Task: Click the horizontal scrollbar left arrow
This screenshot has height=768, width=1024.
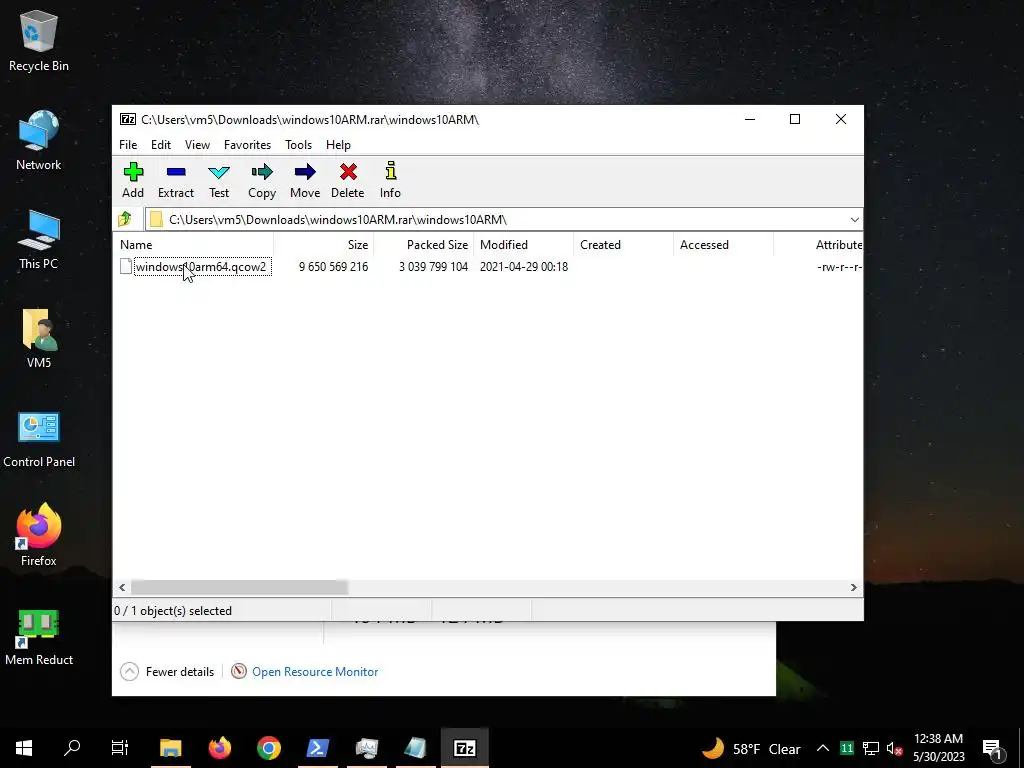Action: (122, 588)
